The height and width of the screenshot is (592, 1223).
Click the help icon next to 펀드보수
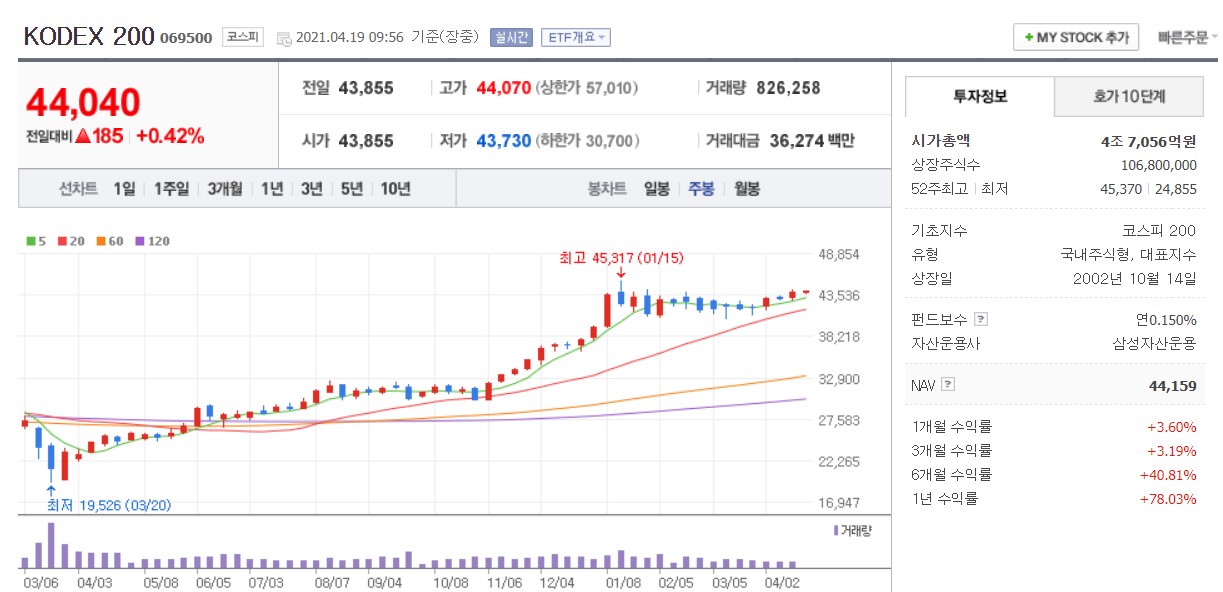coord(981,319)
